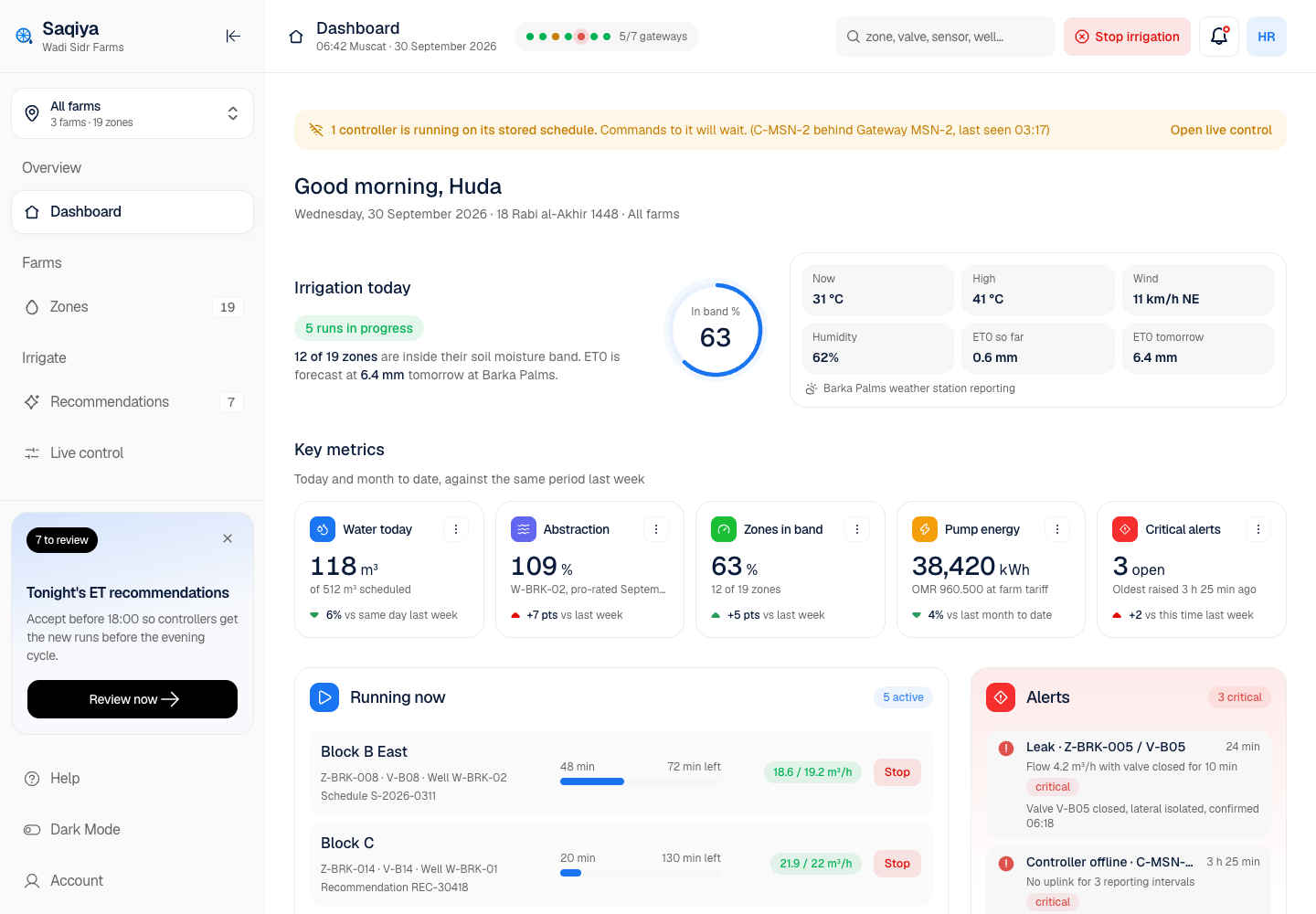Open the notifications bell
Screen dimensions: 1316x914
click(x=1219, y=37)
